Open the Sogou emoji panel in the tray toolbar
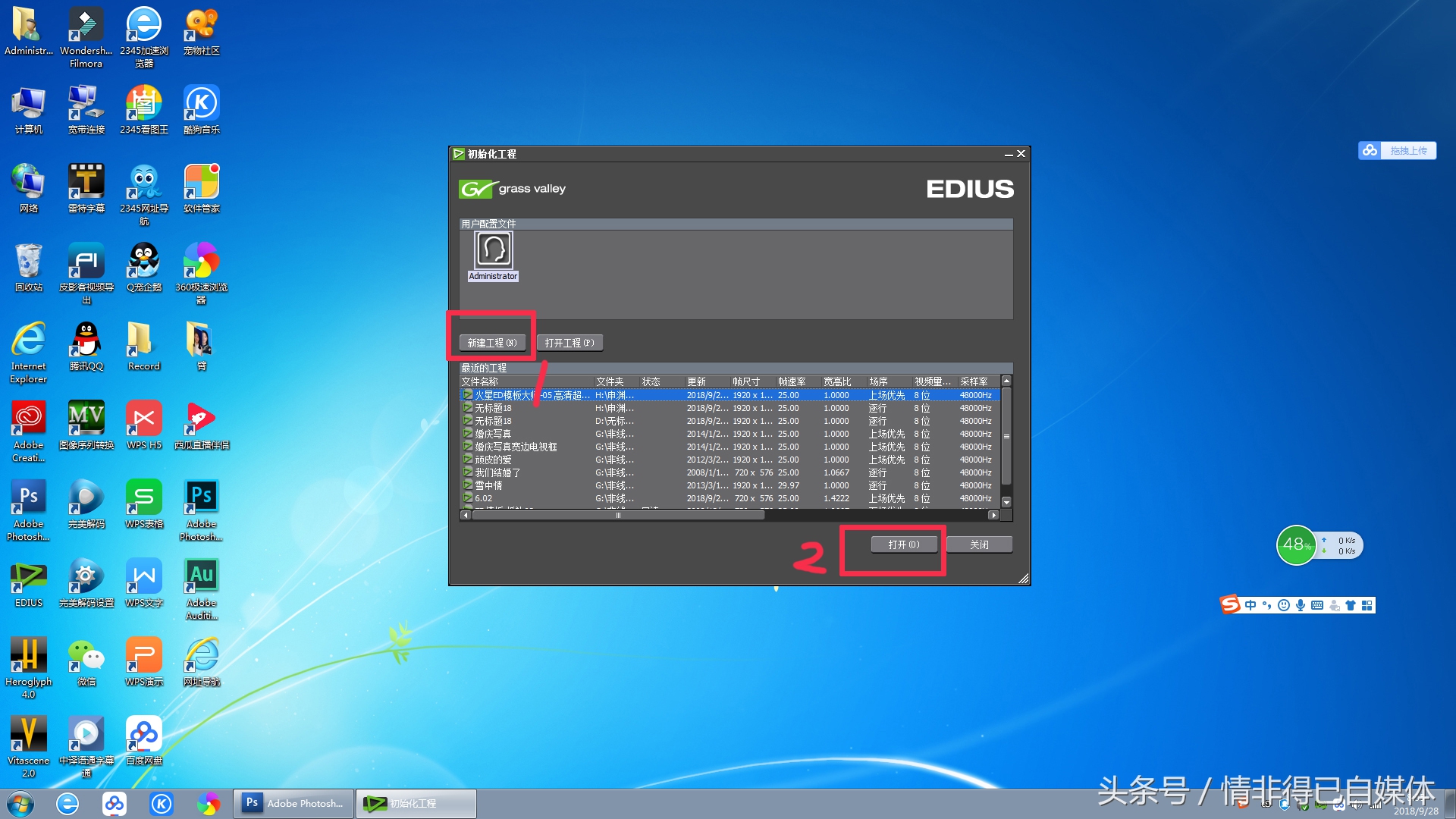The image size is (1456, 819). tap(1283, 605)
